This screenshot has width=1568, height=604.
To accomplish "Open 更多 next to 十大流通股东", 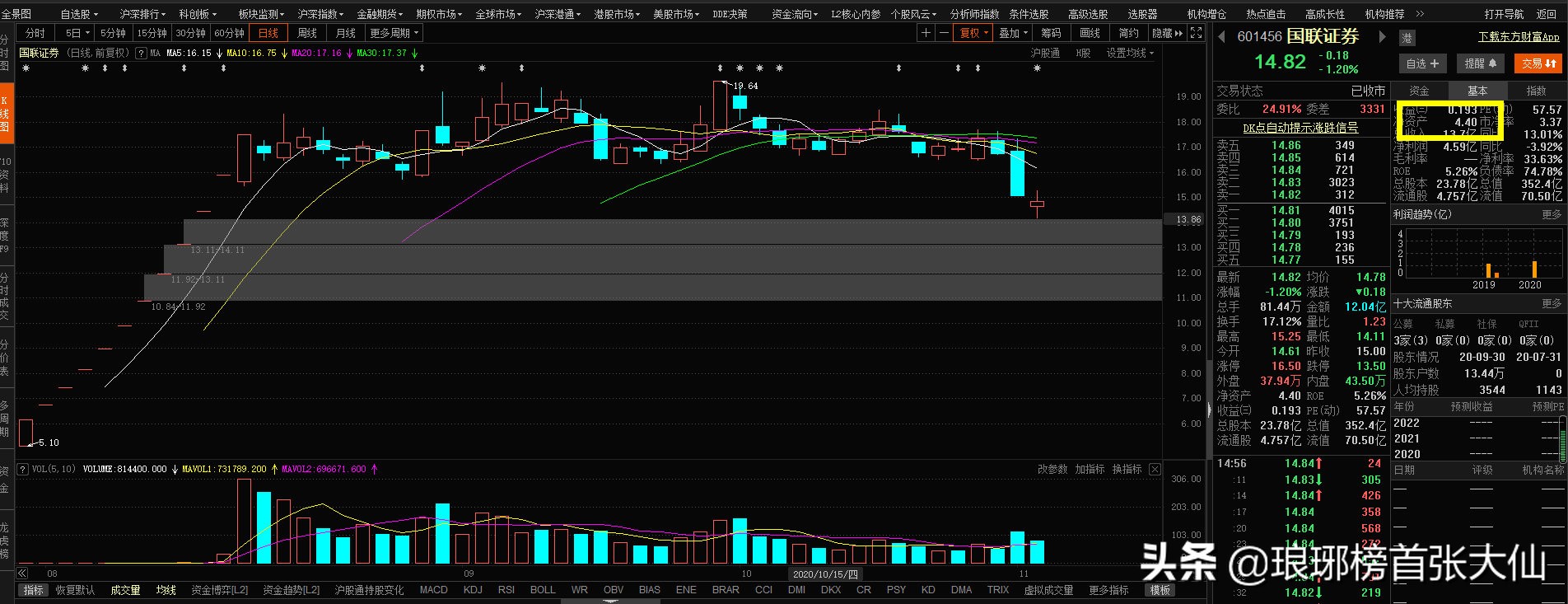I will pyautogui.click(x=1552, y=303).
